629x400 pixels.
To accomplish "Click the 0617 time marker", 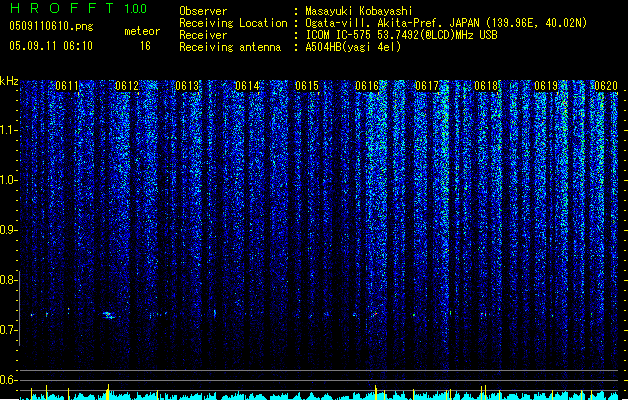I will [x=427, y=86].
